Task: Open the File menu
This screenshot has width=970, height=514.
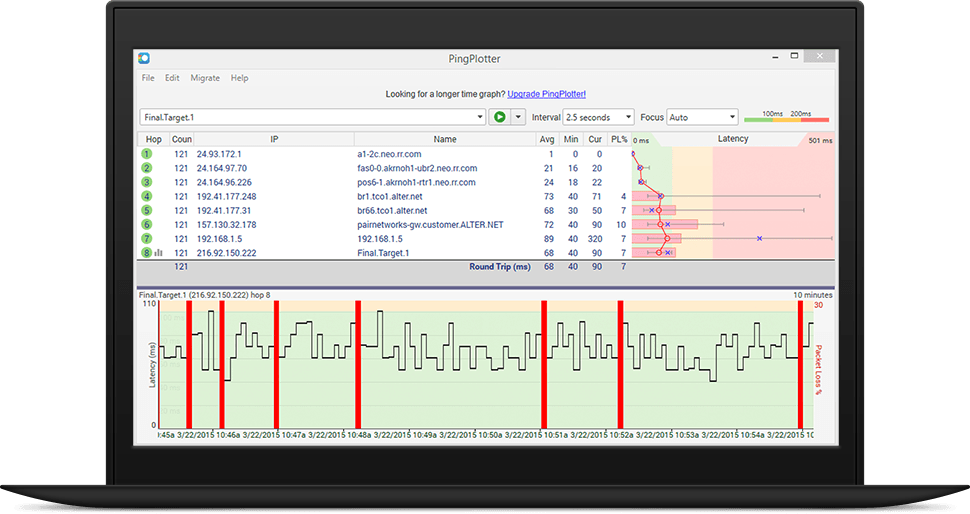Action: (148, 78)
